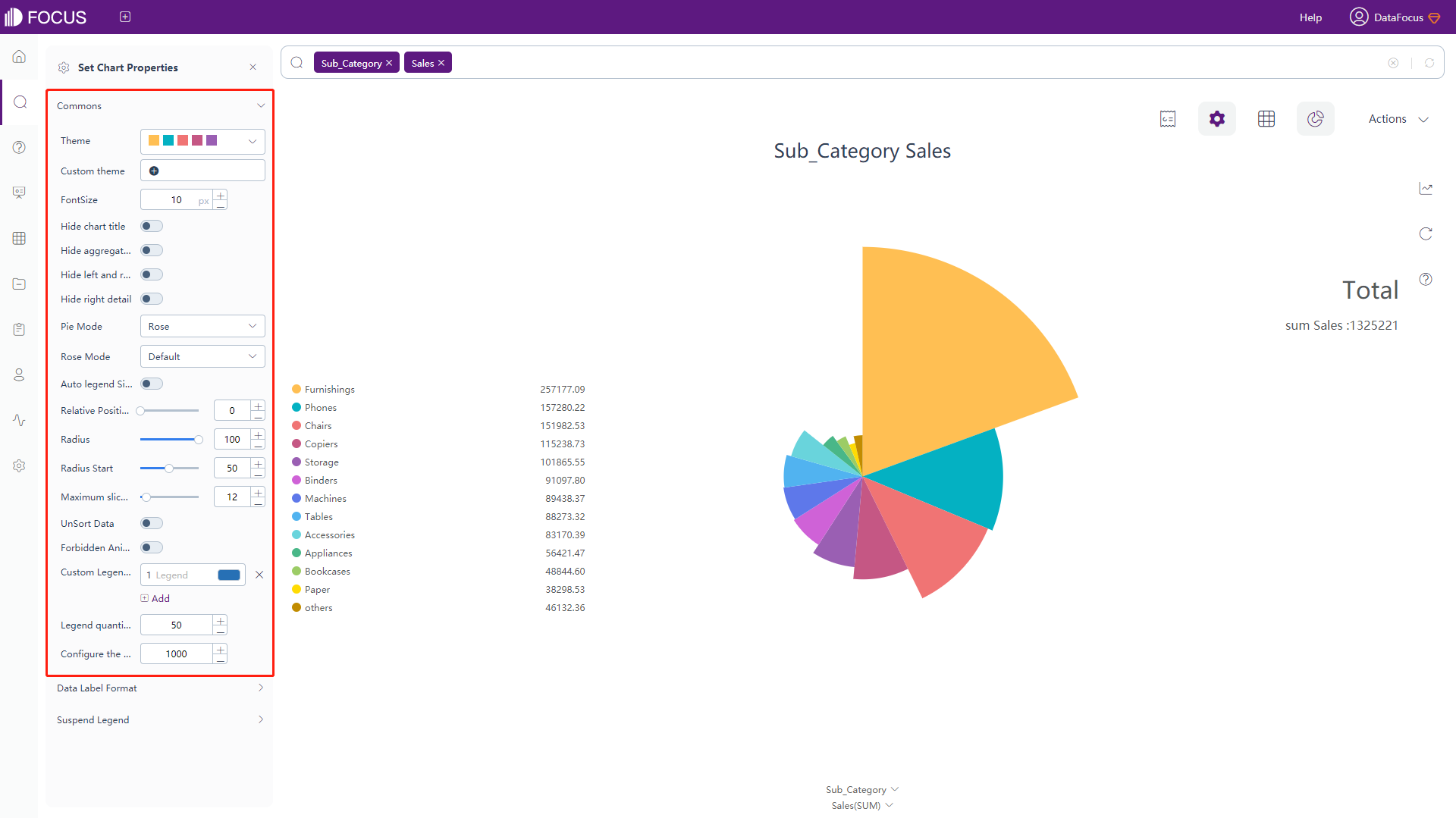Adjust the Radius Start slider
1456x818 pixels.
coord(169,469)
